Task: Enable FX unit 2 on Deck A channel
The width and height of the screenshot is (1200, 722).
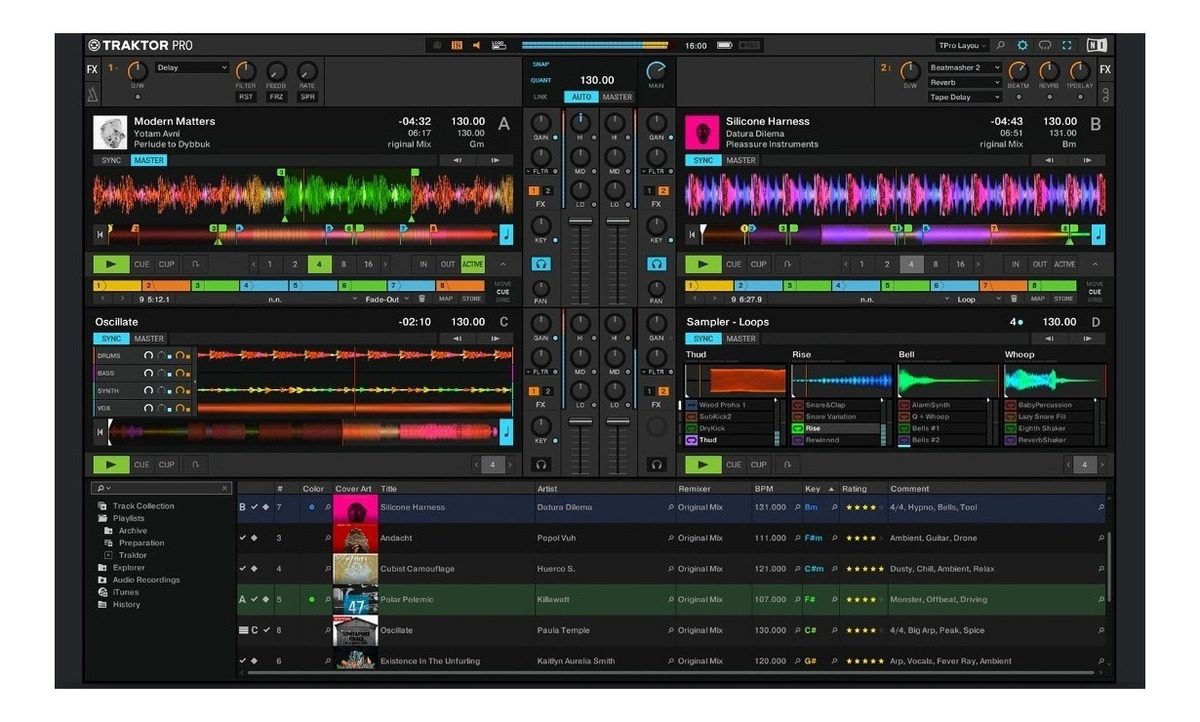Action: 549,190
